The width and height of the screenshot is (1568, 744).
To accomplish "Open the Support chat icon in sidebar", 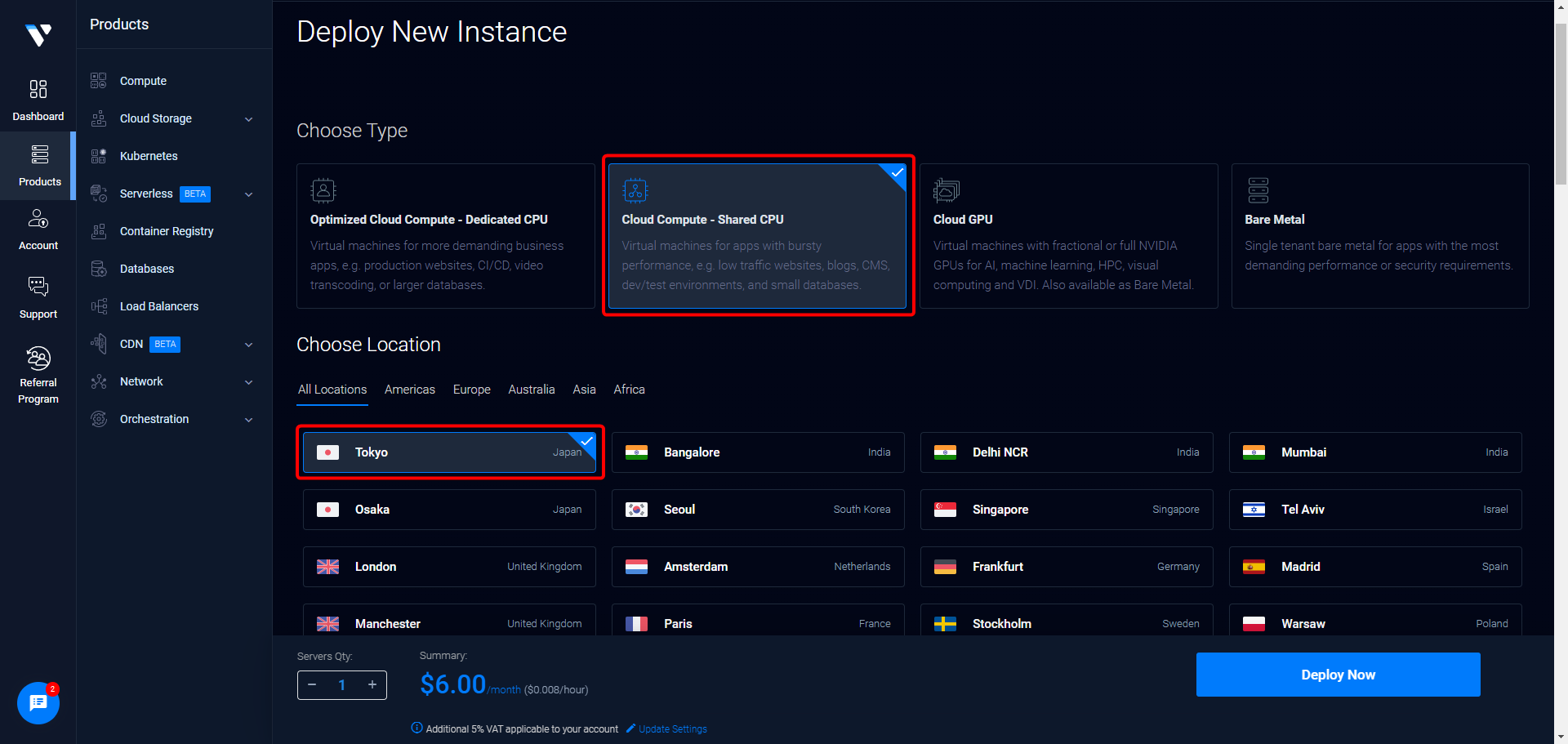I will pyautogui.click(x=38, y=286).
